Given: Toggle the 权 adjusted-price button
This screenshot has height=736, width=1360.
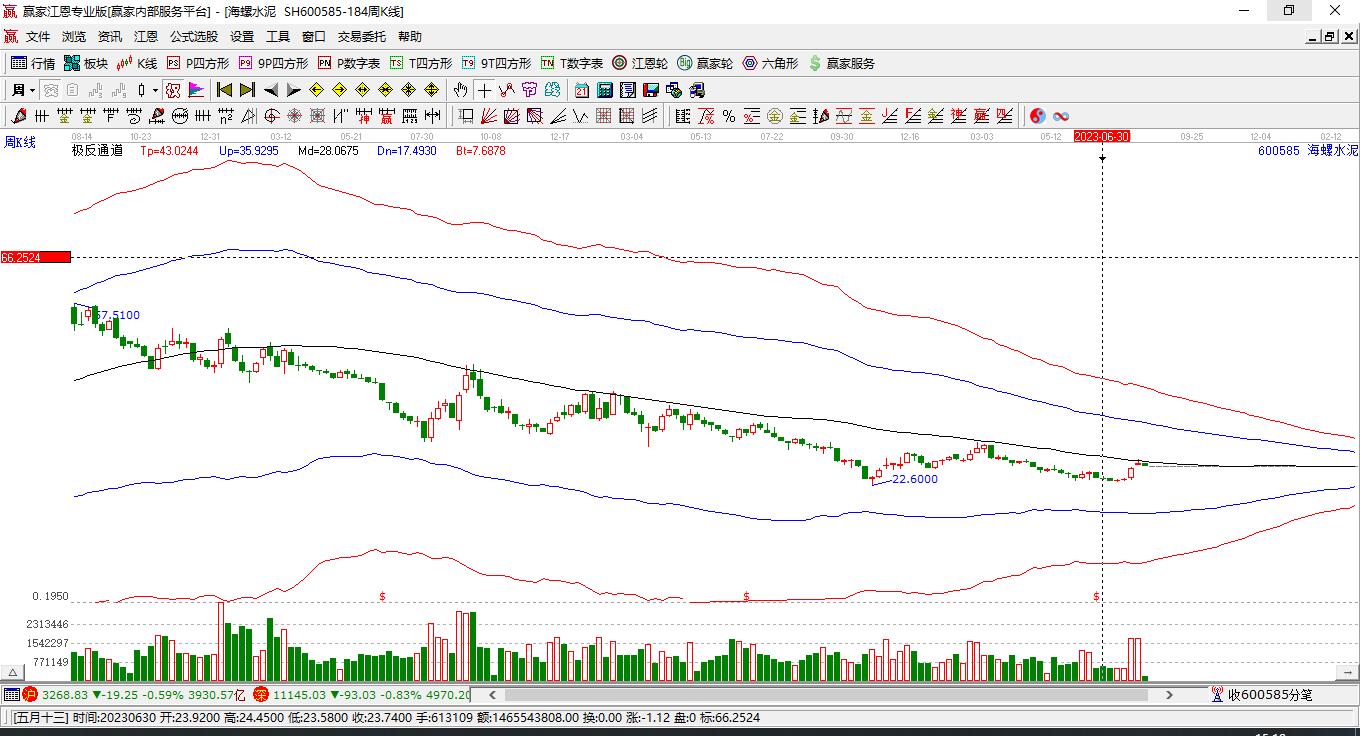Looking at the screenshot, I should [173, 90].
